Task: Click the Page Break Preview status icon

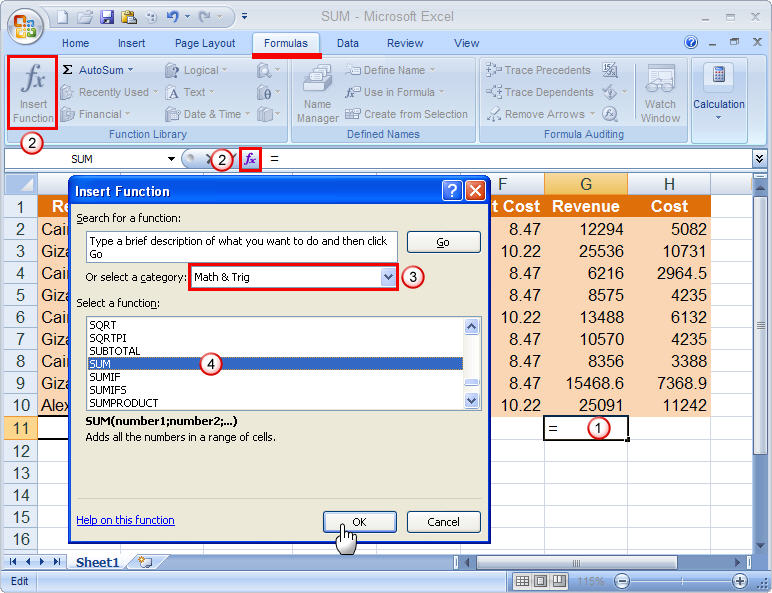Action: pos(559,582)
